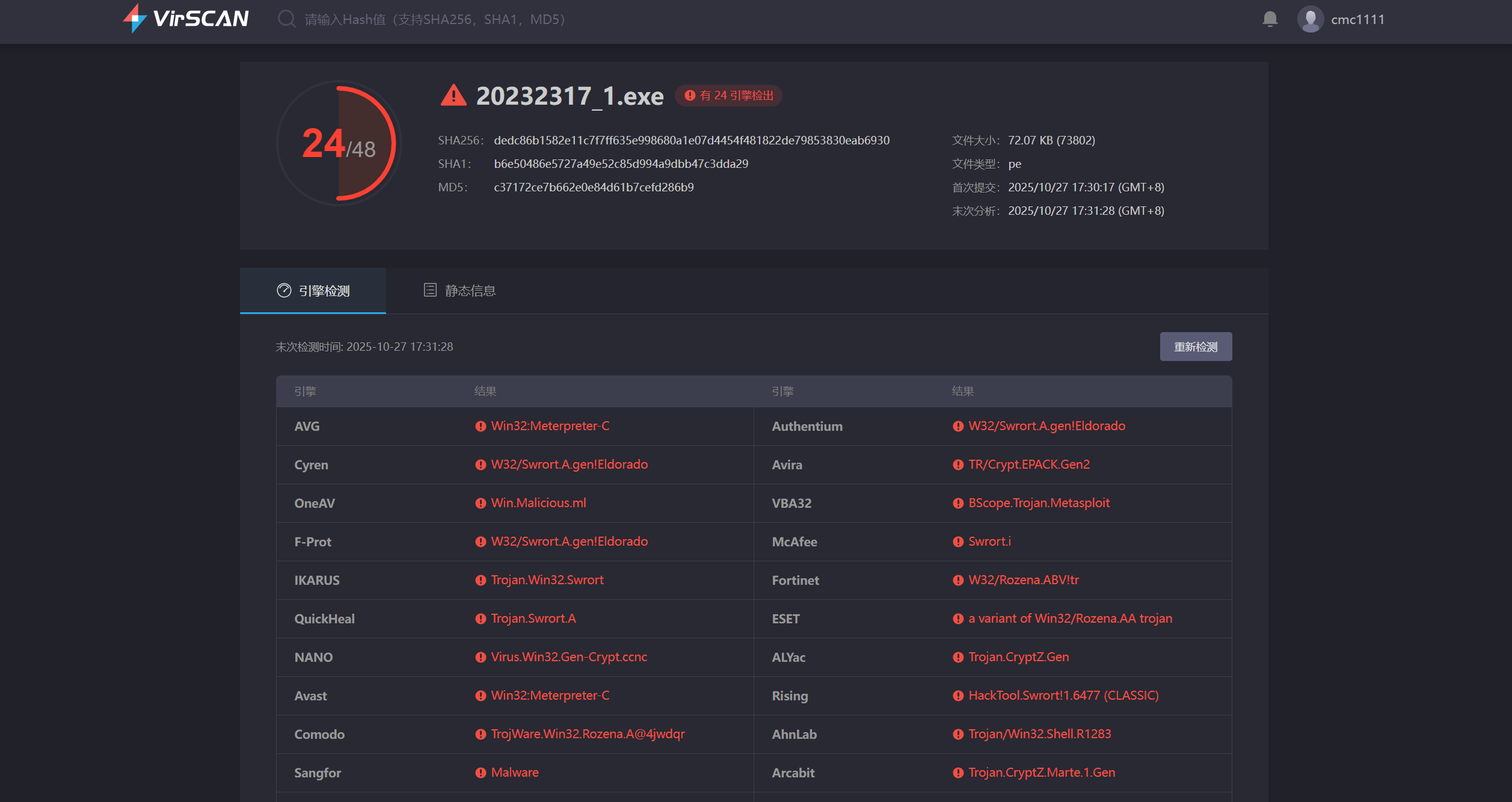Click the search magnifier icon
Screen dimensions: 1512x802
tap(286, 19)
